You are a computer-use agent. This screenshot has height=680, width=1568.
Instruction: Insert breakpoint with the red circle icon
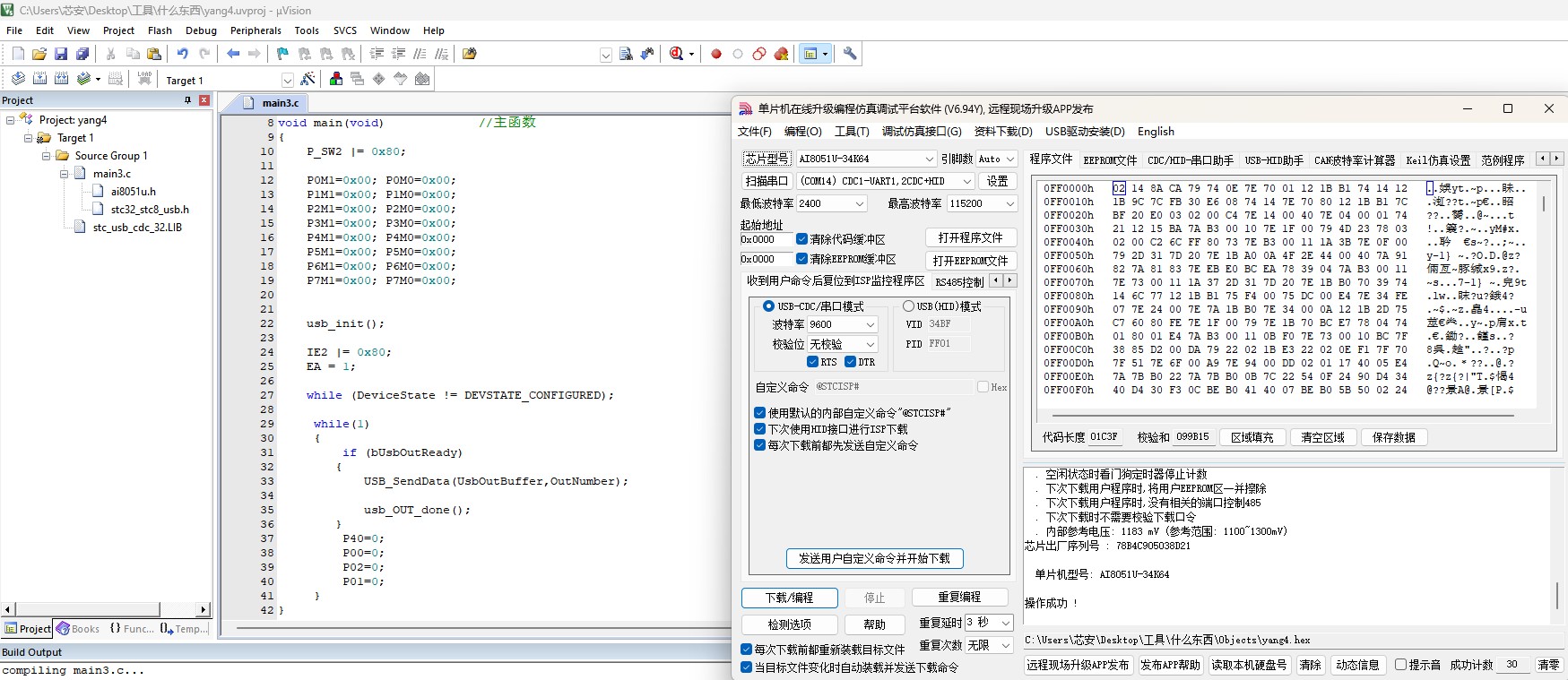[716, 54]
